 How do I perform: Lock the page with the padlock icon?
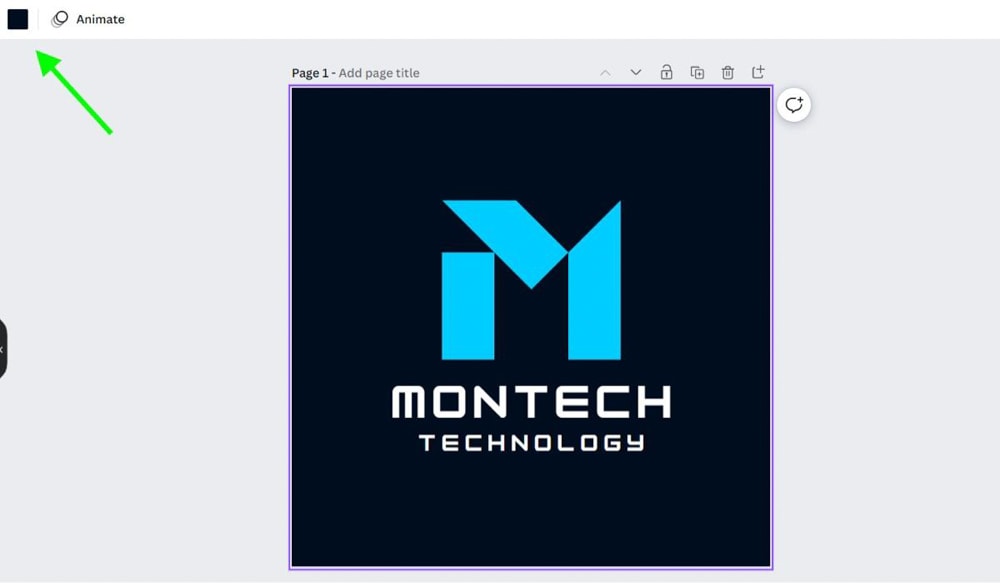click(666, 71)
